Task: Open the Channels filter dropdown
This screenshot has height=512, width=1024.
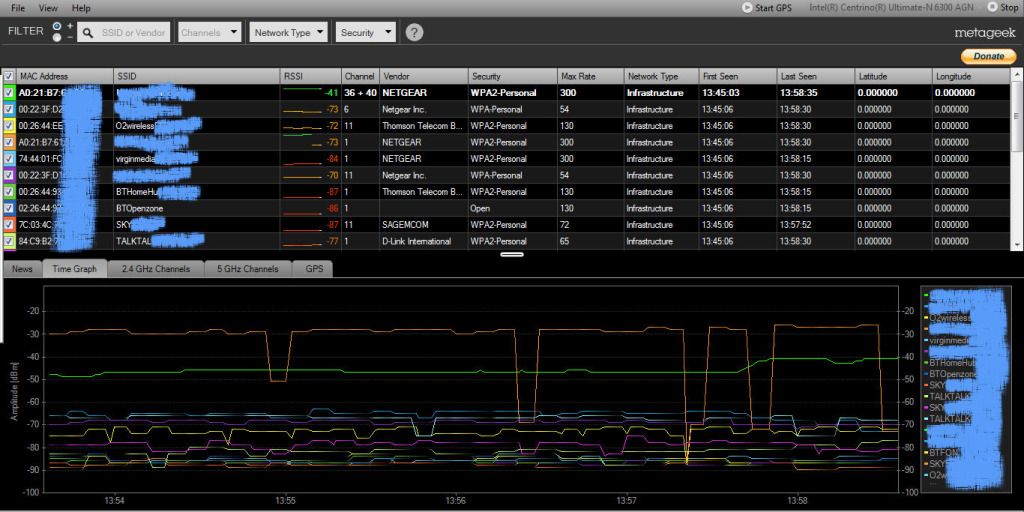Action: [x=210, y=32]
